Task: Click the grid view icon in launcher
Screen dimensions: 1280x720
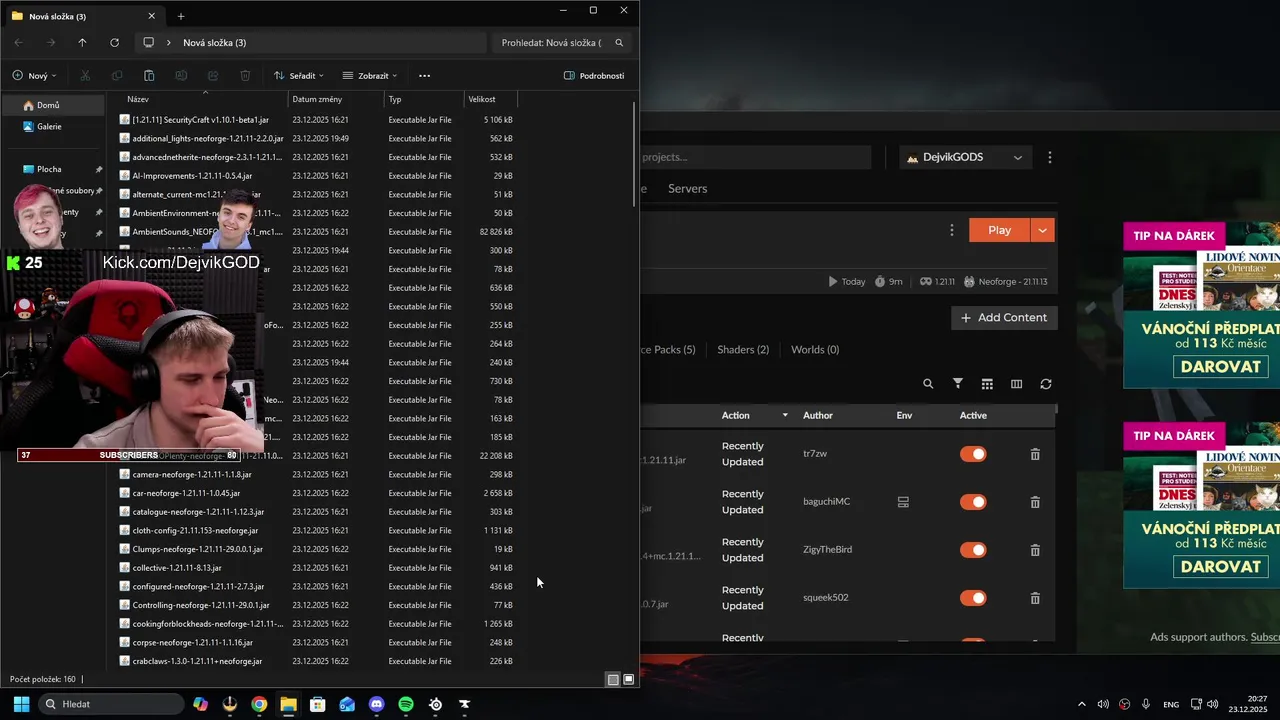Action: [x=987, y=384]
